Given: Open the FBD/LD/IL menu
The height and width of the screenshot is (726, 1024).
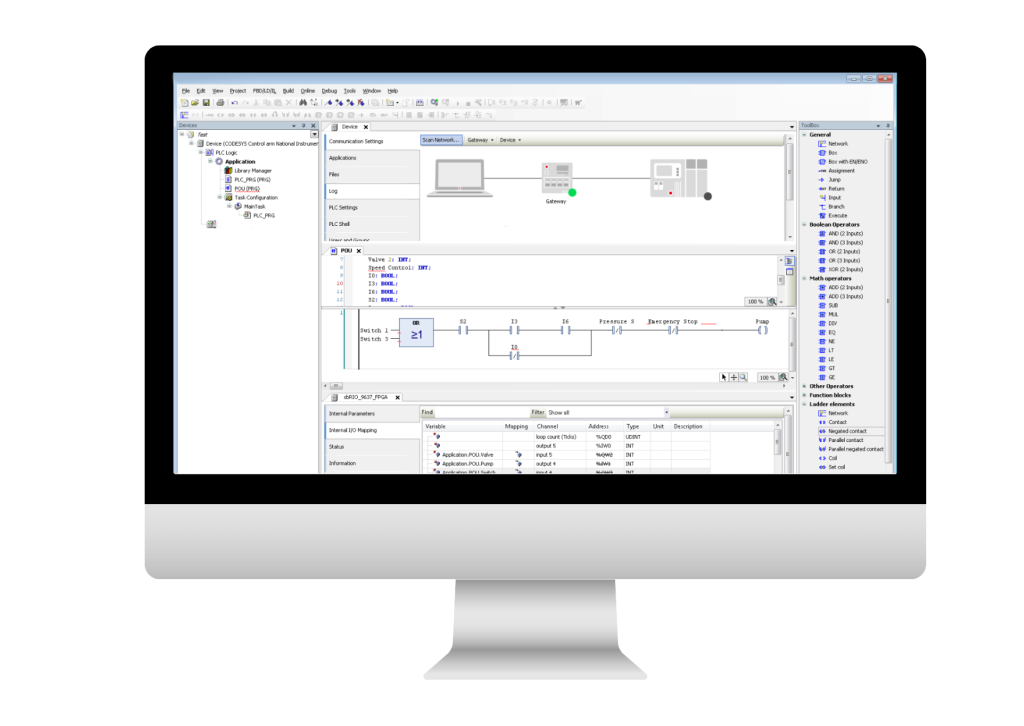Looking at the screenshot, I should click(x=264, y=91).
